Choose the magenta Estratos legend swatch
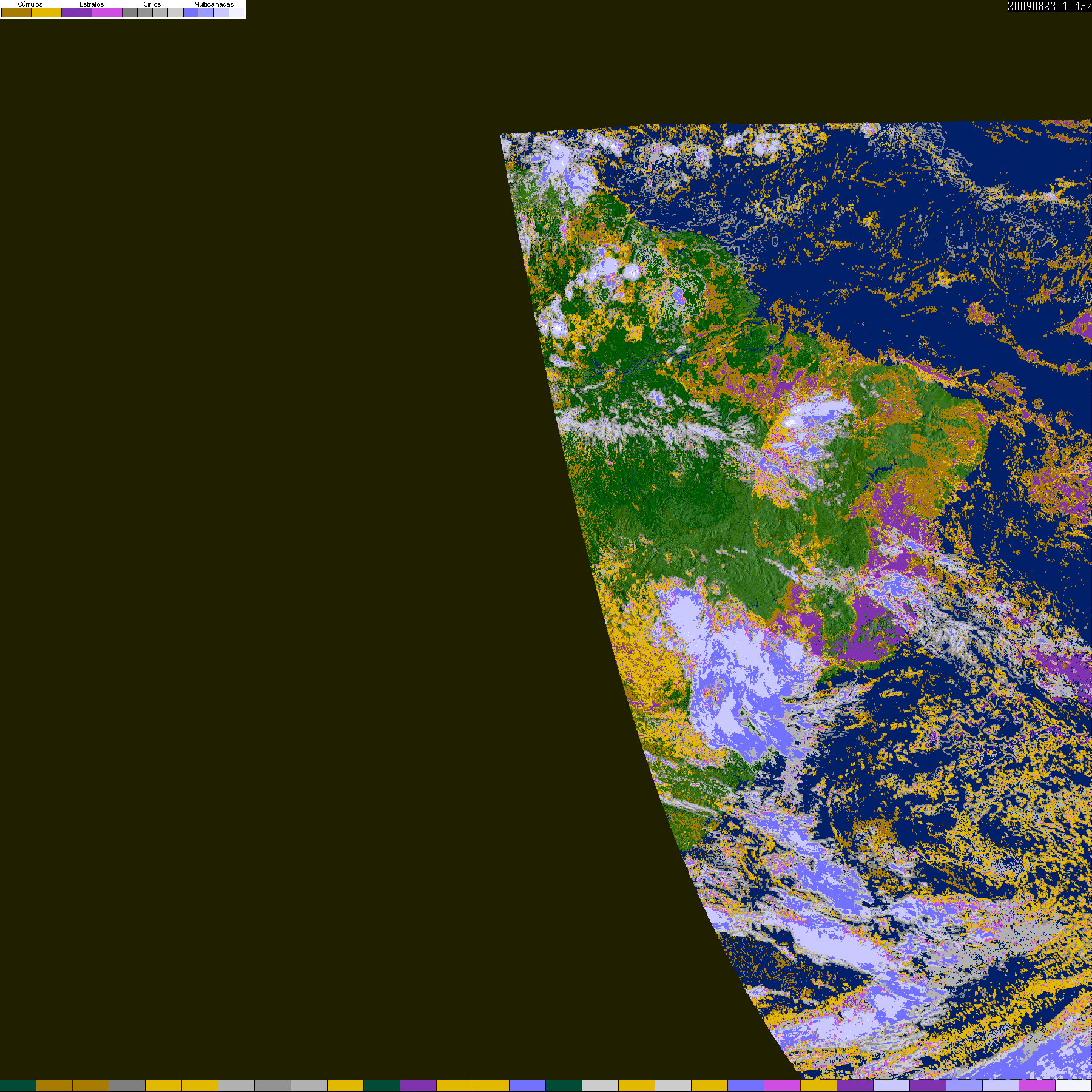 click(x=107, y=13)
